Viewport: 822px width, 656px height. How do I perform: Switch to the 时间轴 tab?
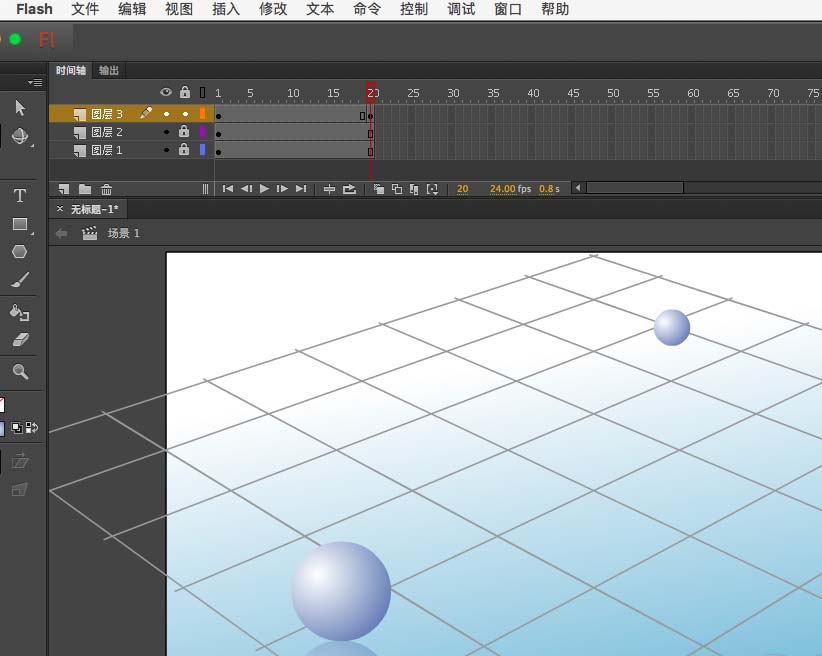71,70
